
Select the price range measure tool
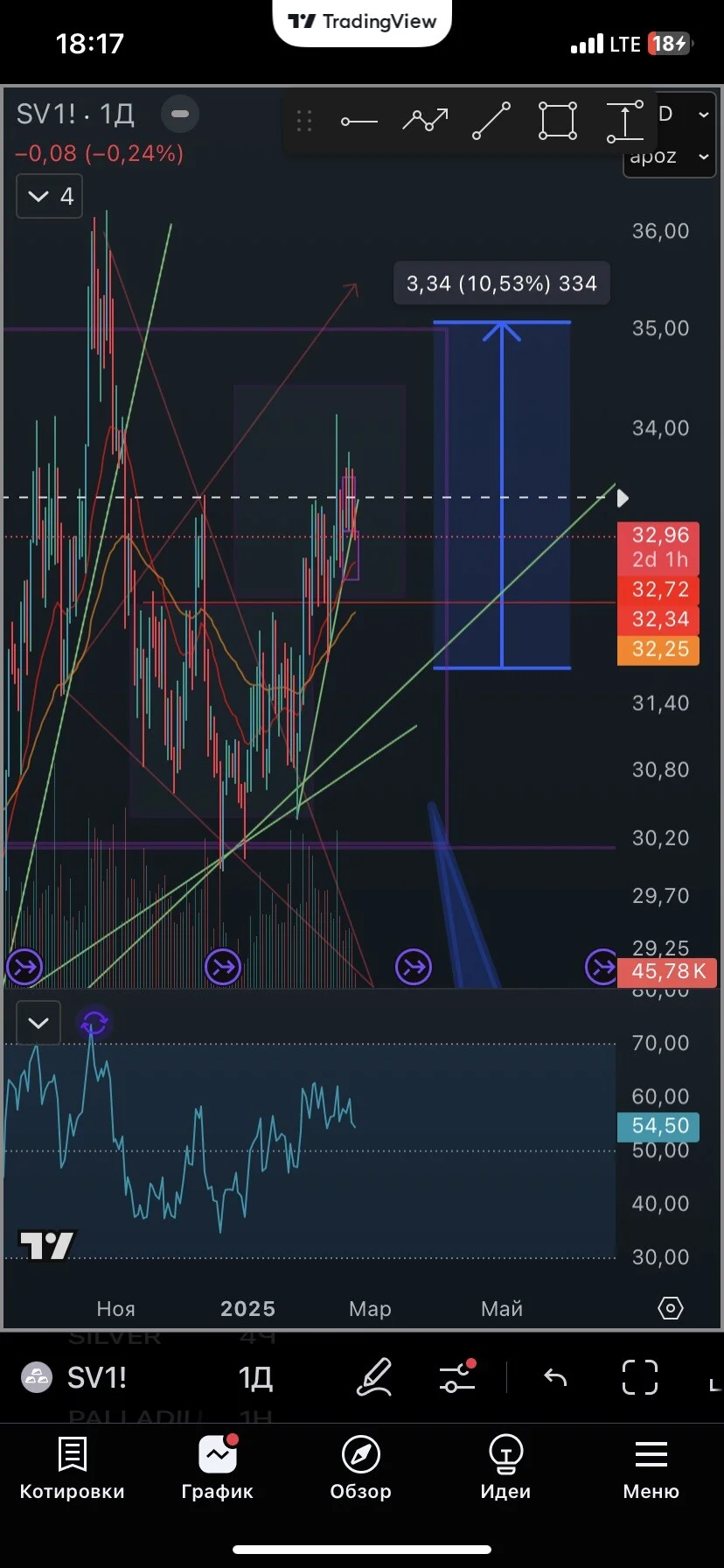625,121
